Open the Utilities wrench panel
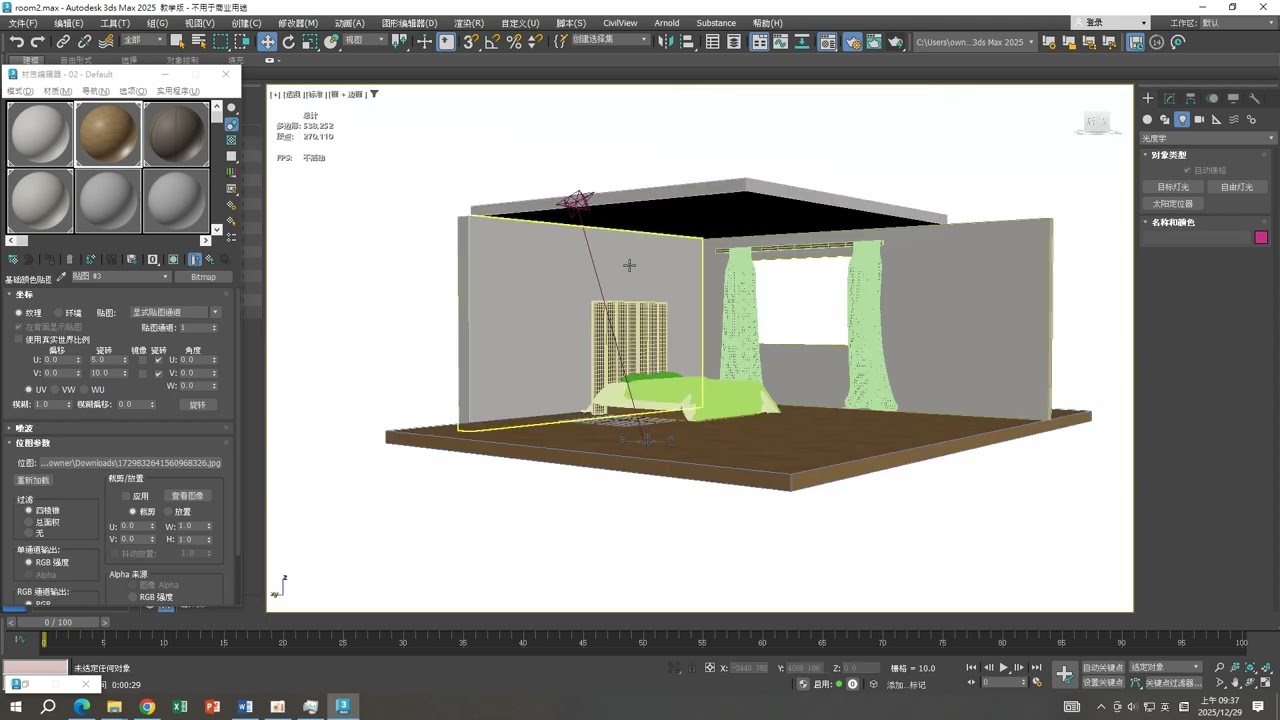This screenshot has width=1280, height=720. tap(1255, 98)
